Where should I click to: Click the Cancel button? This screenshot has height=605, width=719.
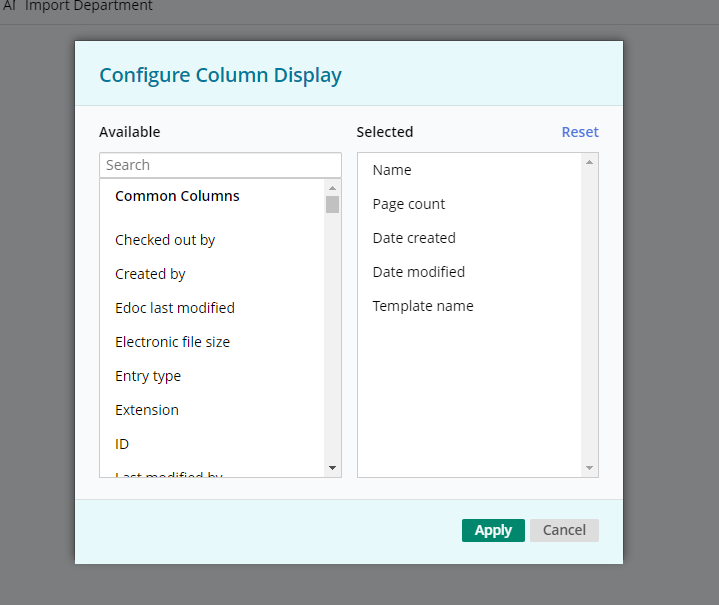click(x=564, y=530)
